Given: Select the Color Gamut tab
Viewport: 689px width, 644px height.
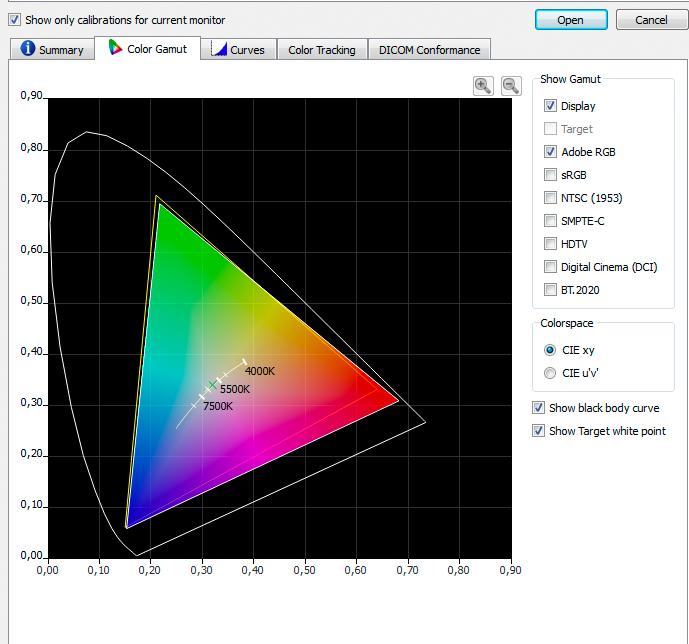Looking at the screenshot, I should pos(148,48).
